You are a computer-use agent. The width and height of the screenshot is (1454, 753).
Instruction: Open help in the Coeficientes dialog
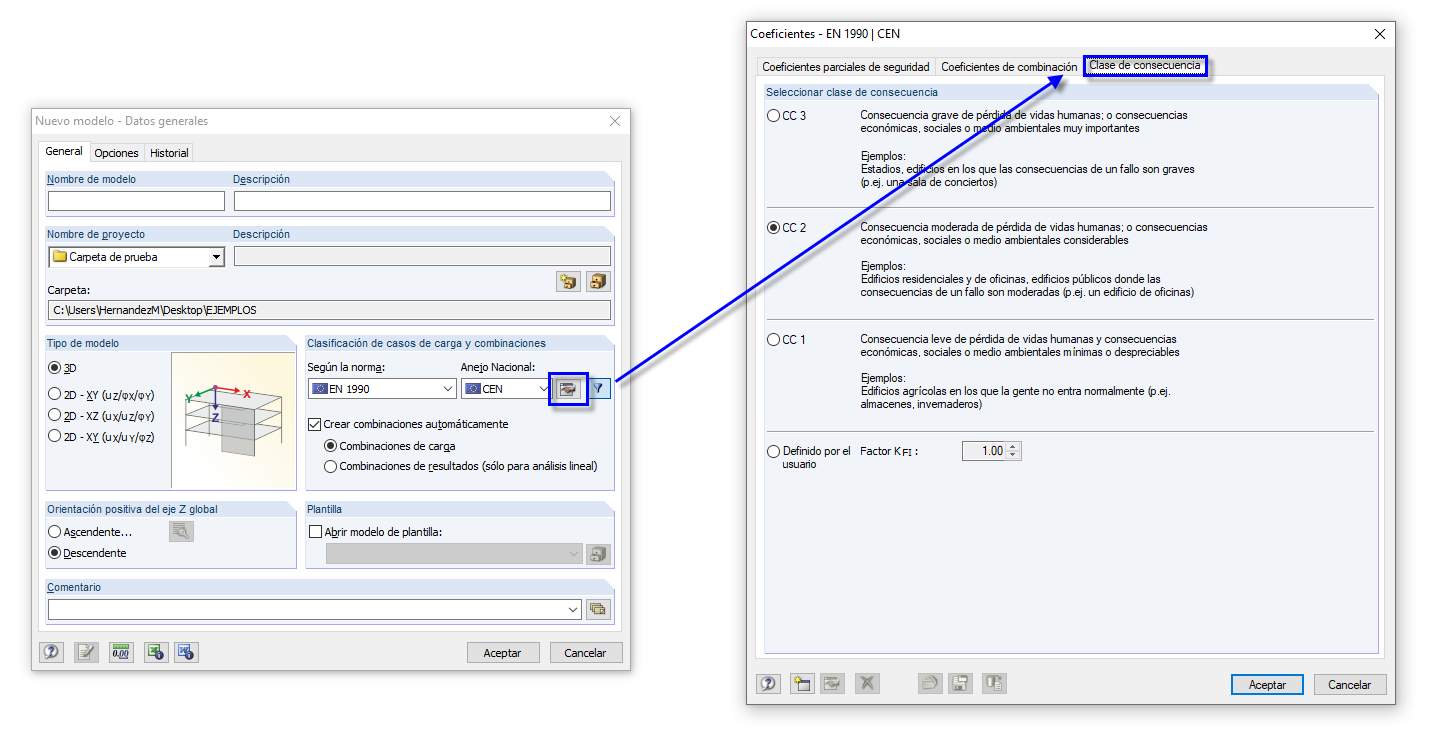pyautogui.click(x=768, y=684)
